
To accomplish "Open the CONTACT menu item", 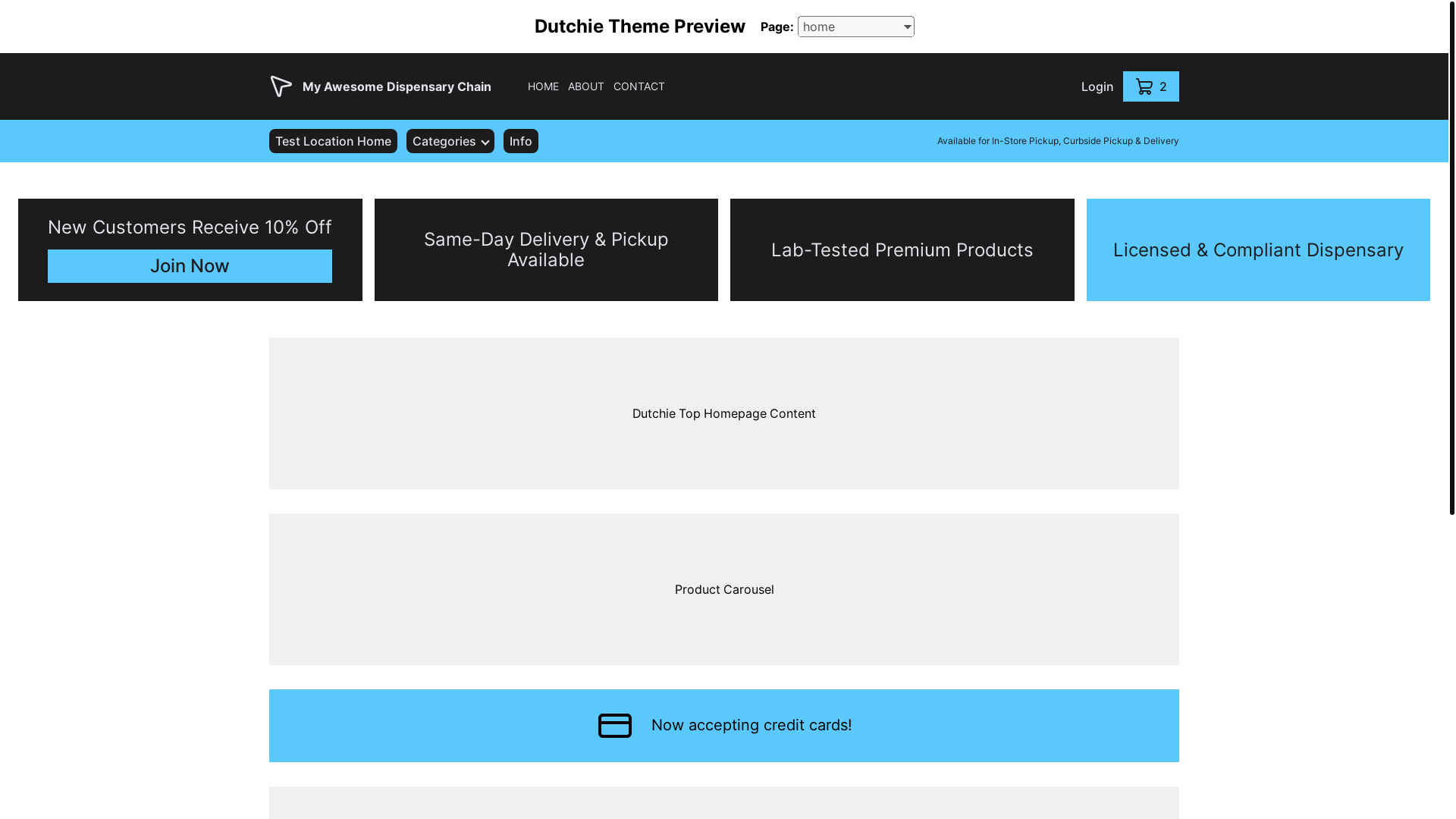I will 639,86.
